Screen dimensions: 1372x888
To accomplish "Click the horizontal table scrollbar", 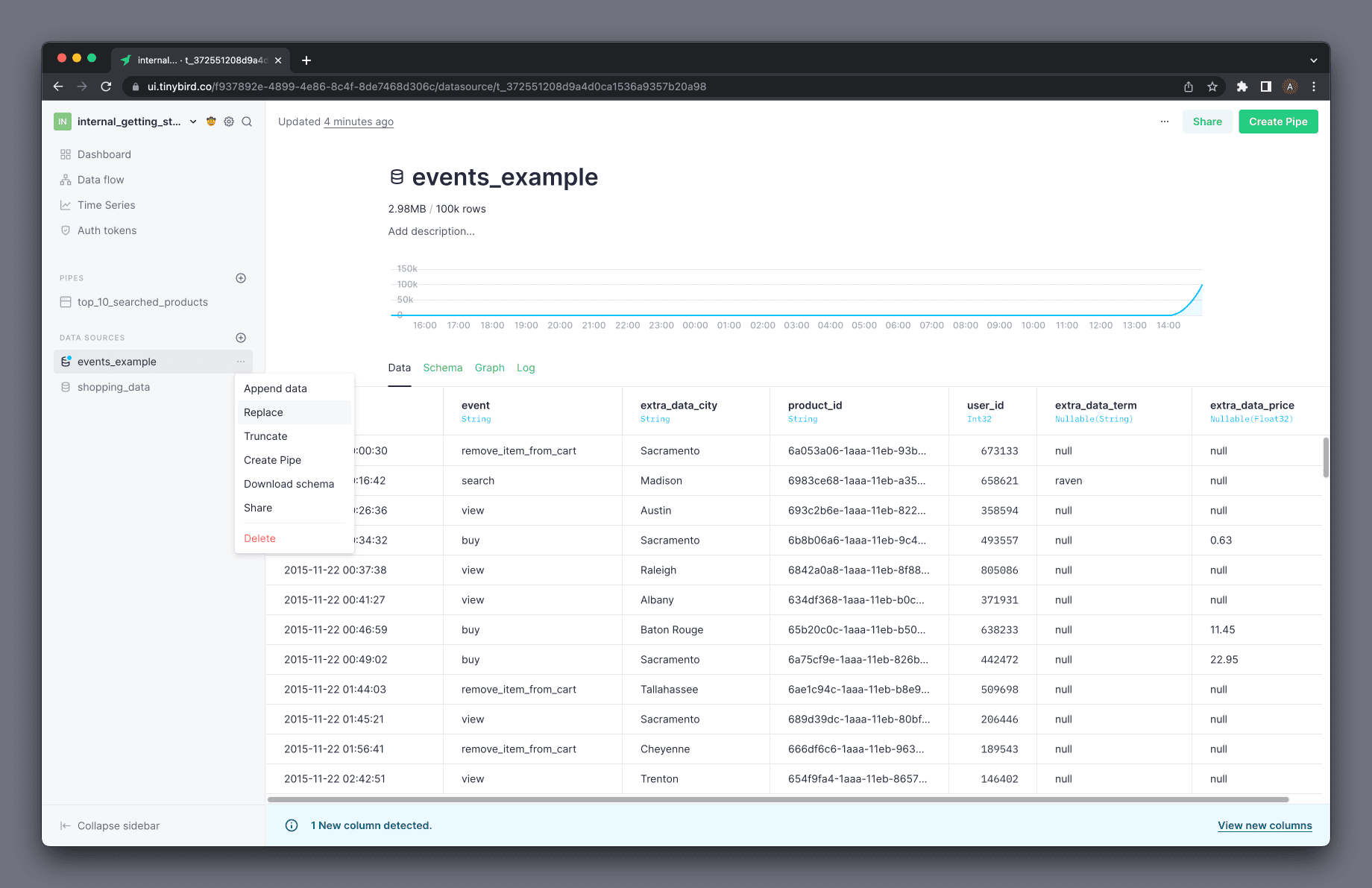I will coord(778,799).
